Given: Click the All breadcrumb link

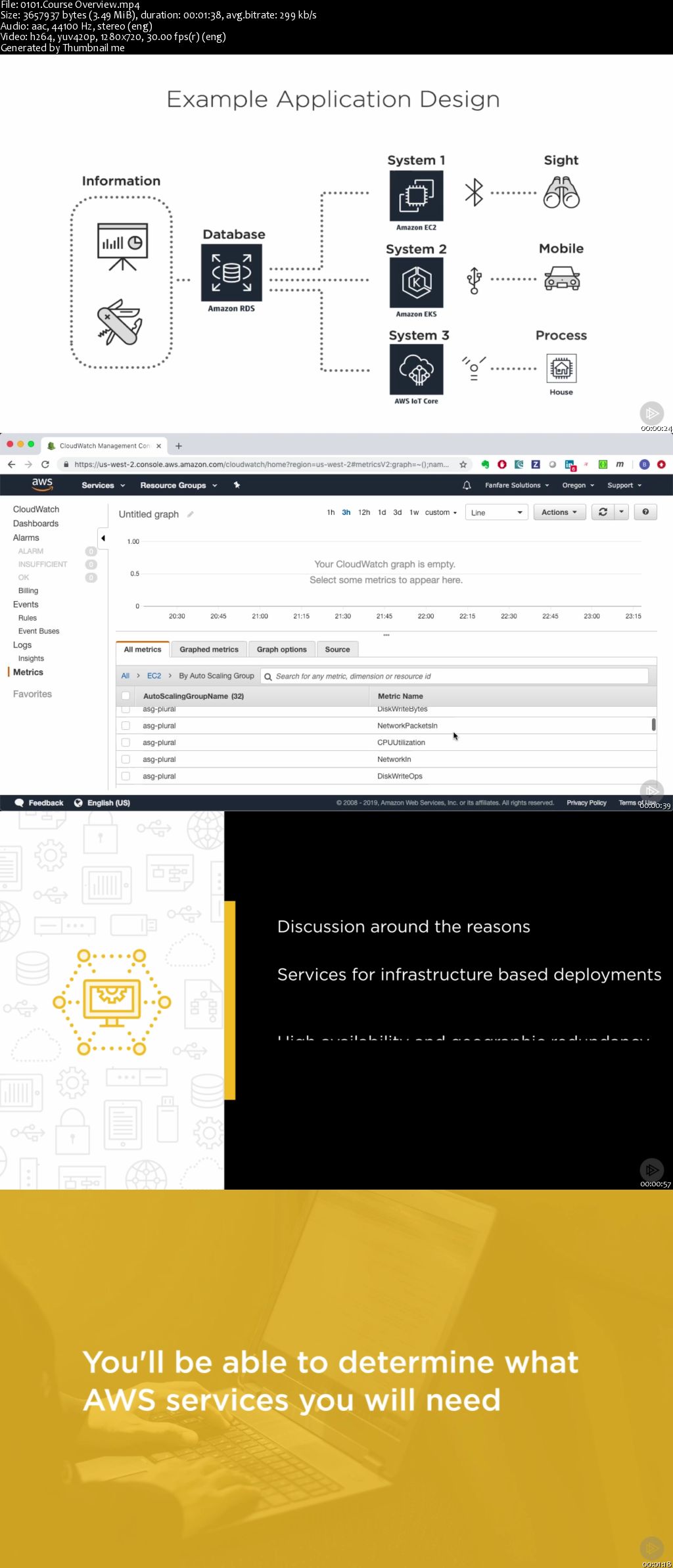Looking at the screenshot, I should tap(126, 676).
